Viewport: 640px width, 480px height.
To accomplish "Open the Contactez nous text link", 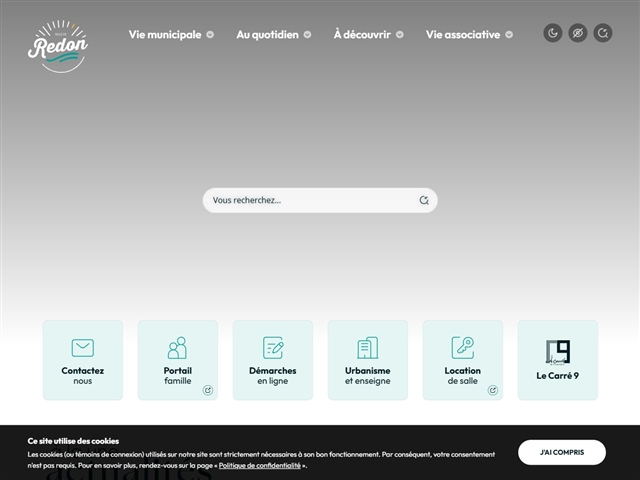I will (x=83, y=376).
